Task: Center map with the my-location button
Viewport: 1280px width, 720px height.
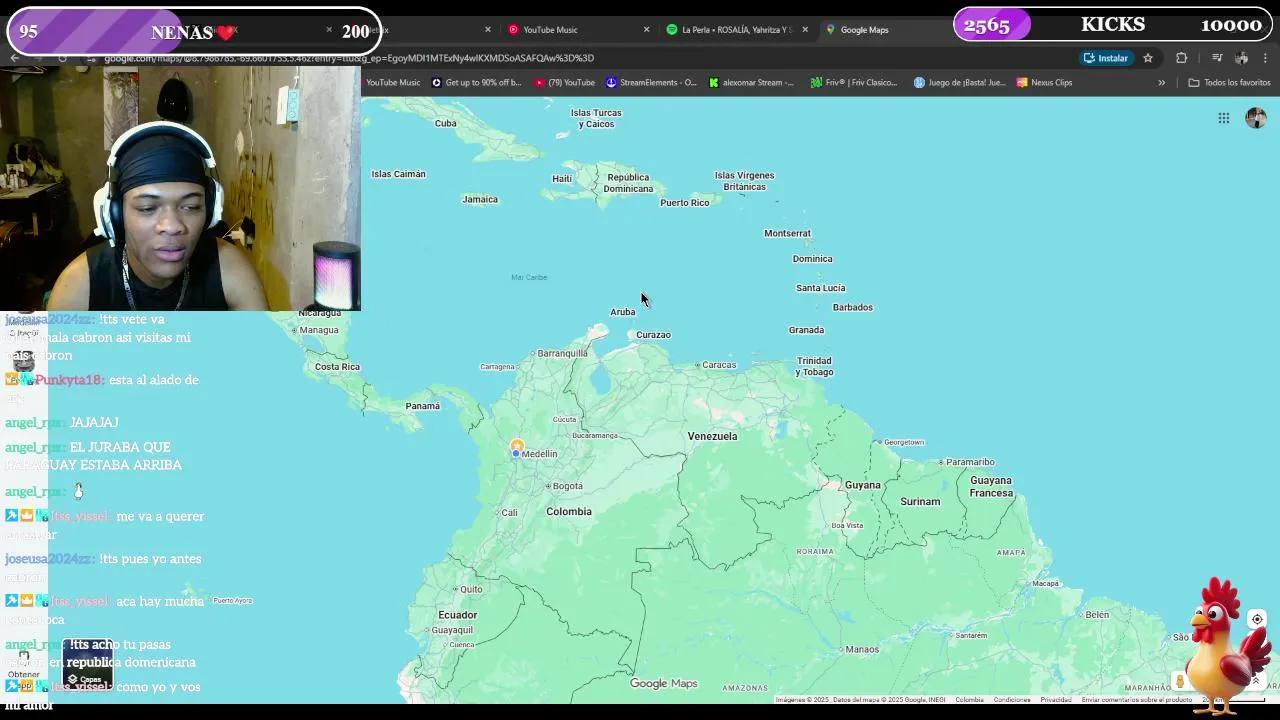Action: click(1257, 619)
